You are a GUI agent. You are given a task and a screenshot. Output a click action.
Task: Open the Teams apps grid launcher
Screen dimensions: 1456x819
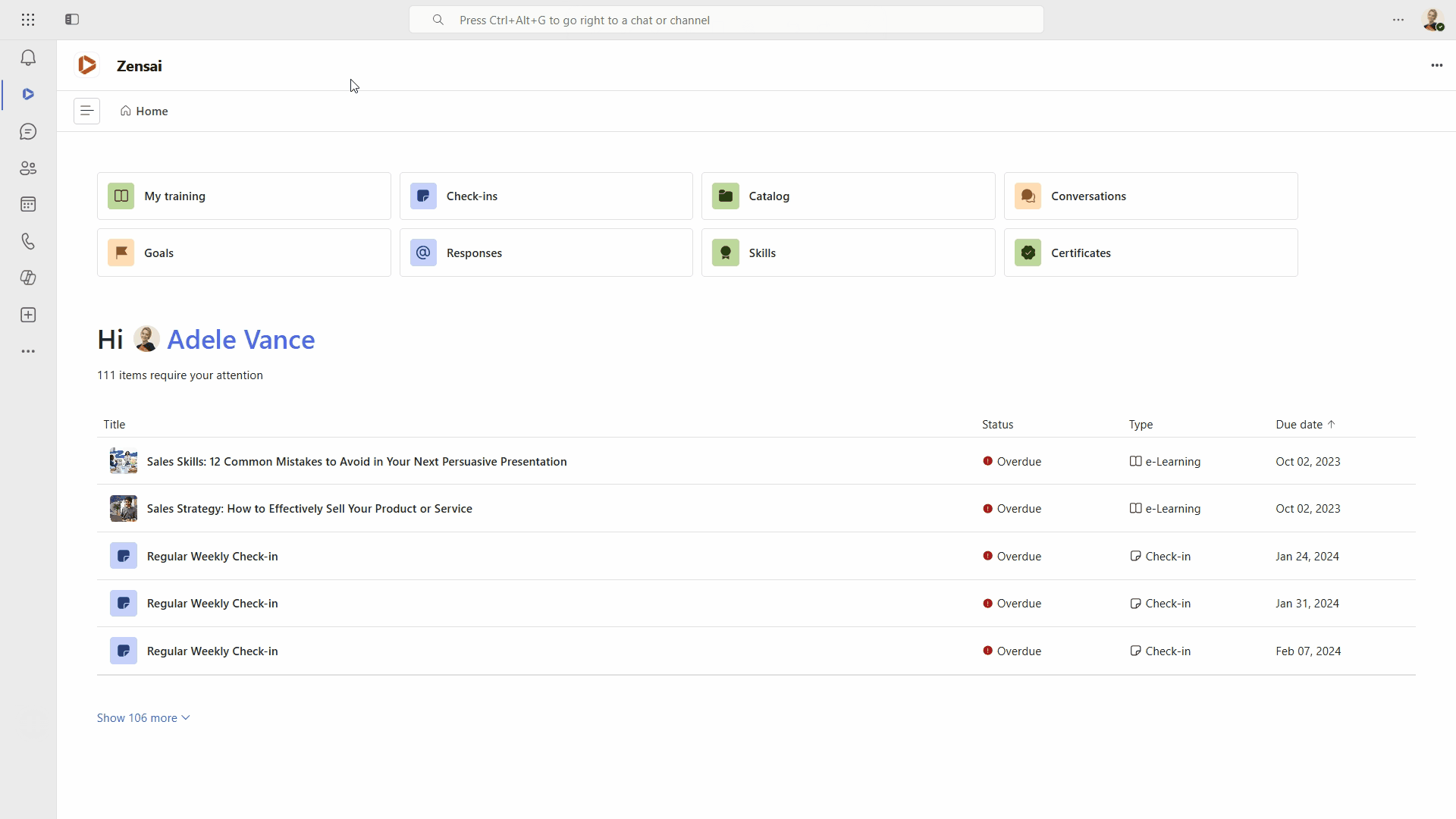[28, 20]
